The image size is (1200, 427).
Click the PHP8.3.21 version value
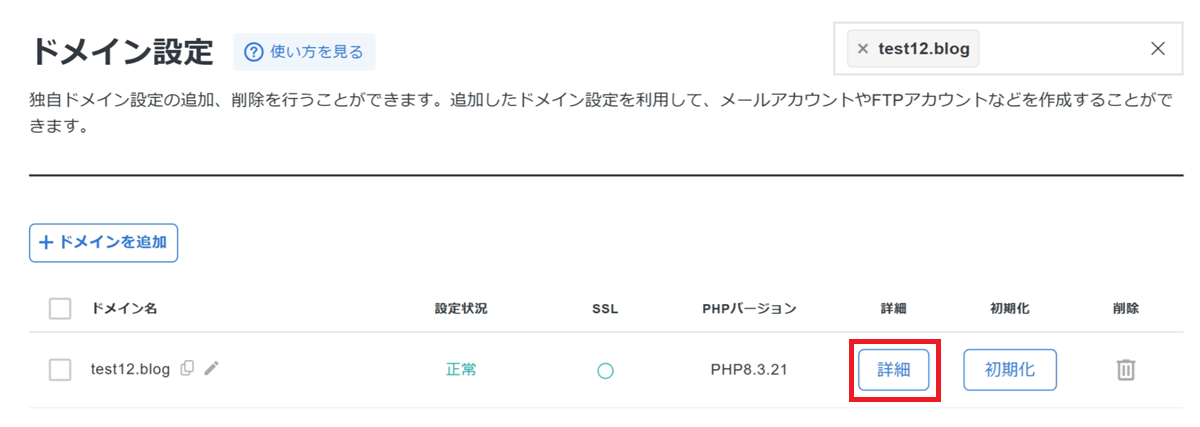click(x=749, y=370)
